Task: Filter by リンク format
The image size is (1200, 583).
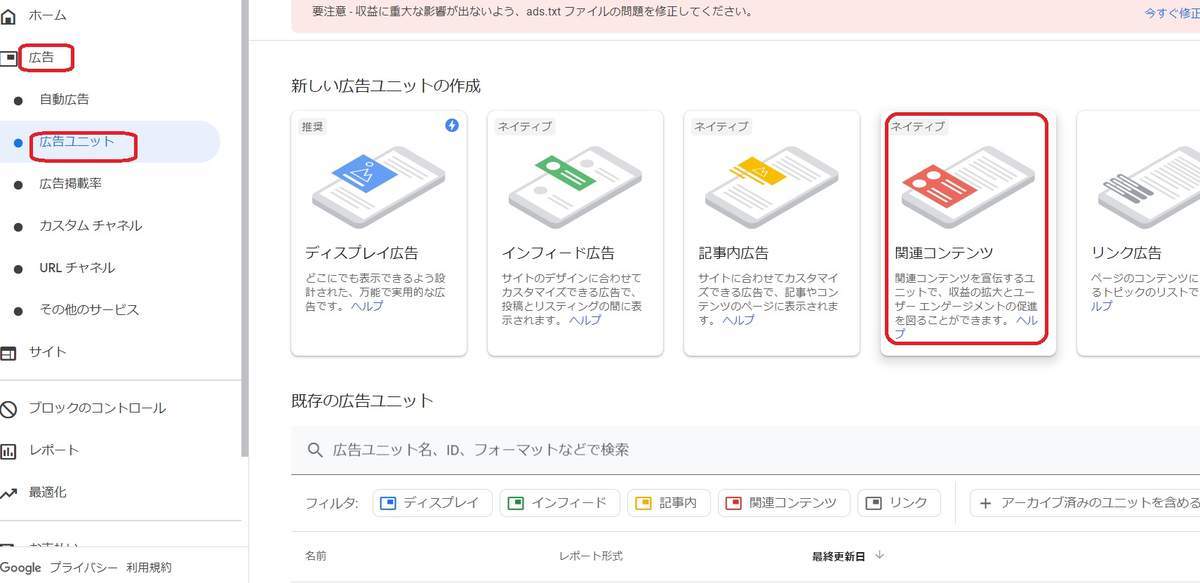Action: click(x=899, y=503)
